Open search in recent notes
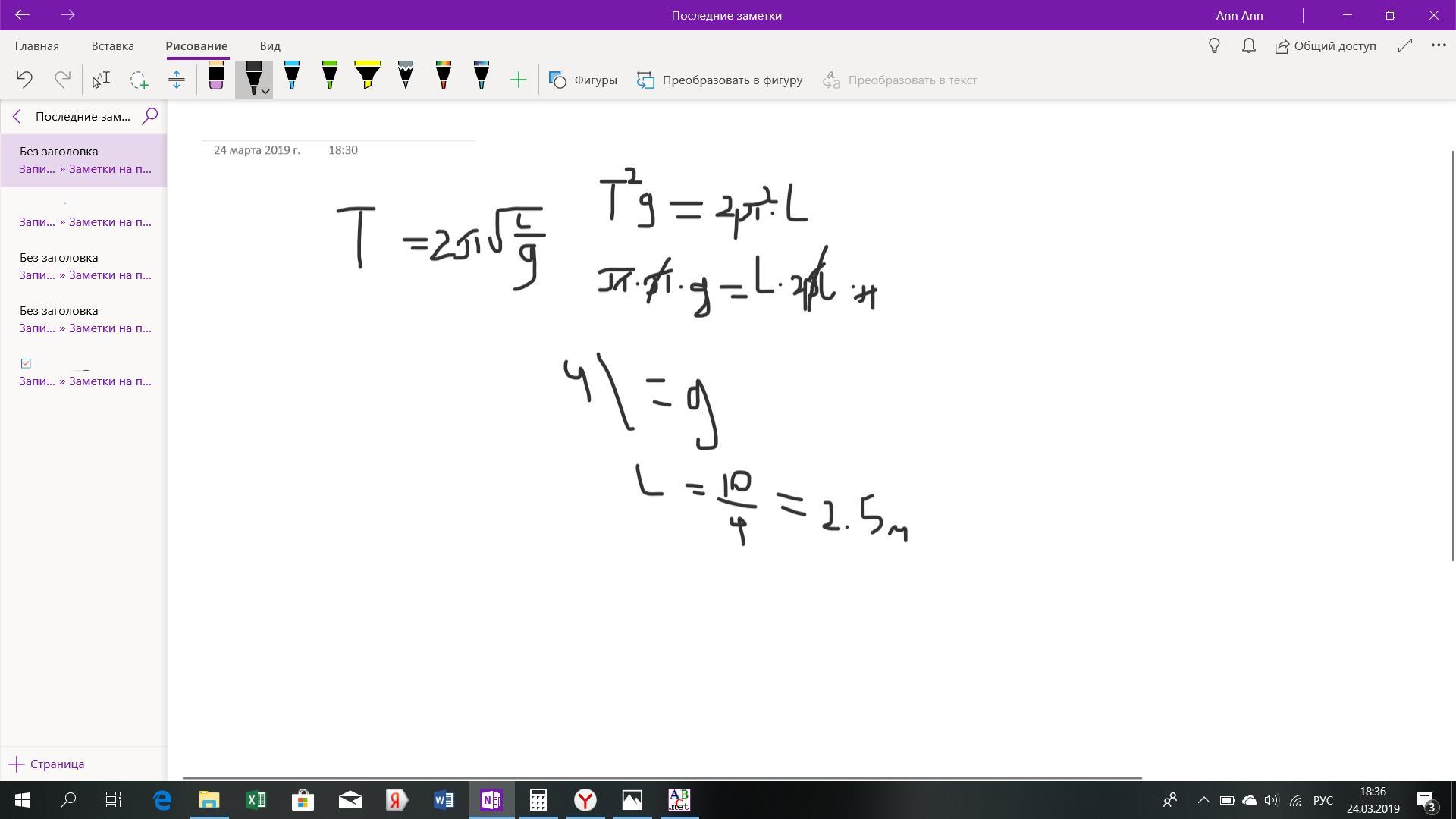 (x=150, y=116)
